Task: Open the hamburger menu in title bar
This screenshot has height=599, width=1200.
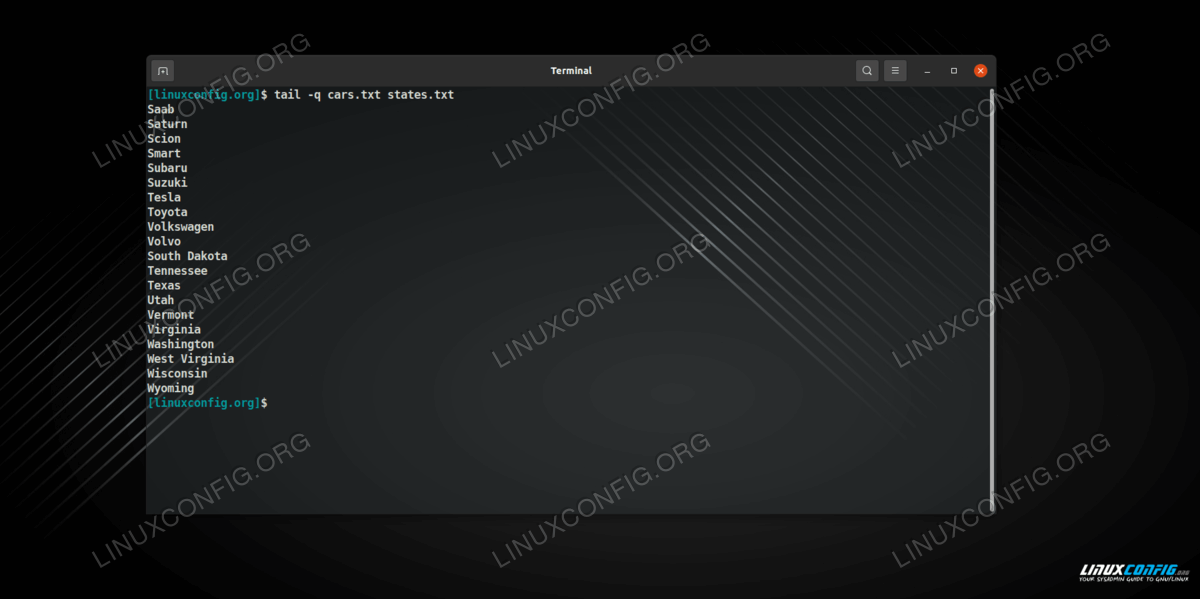Action: click(895, 71)
